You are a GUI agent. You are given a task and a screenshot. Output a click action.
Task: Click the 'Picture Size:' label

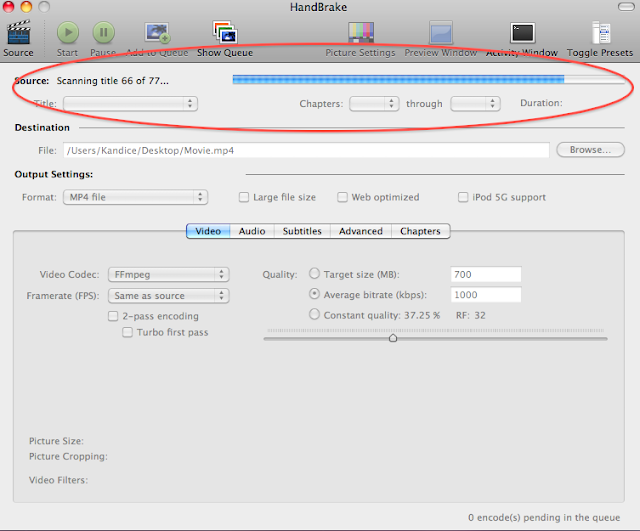click(56, 441)
